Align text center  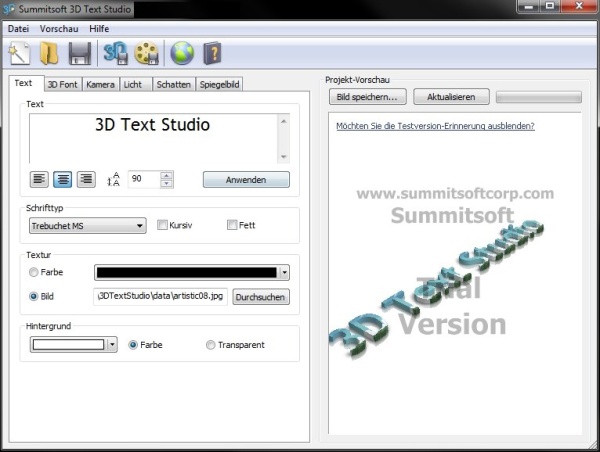coord(63,179)
